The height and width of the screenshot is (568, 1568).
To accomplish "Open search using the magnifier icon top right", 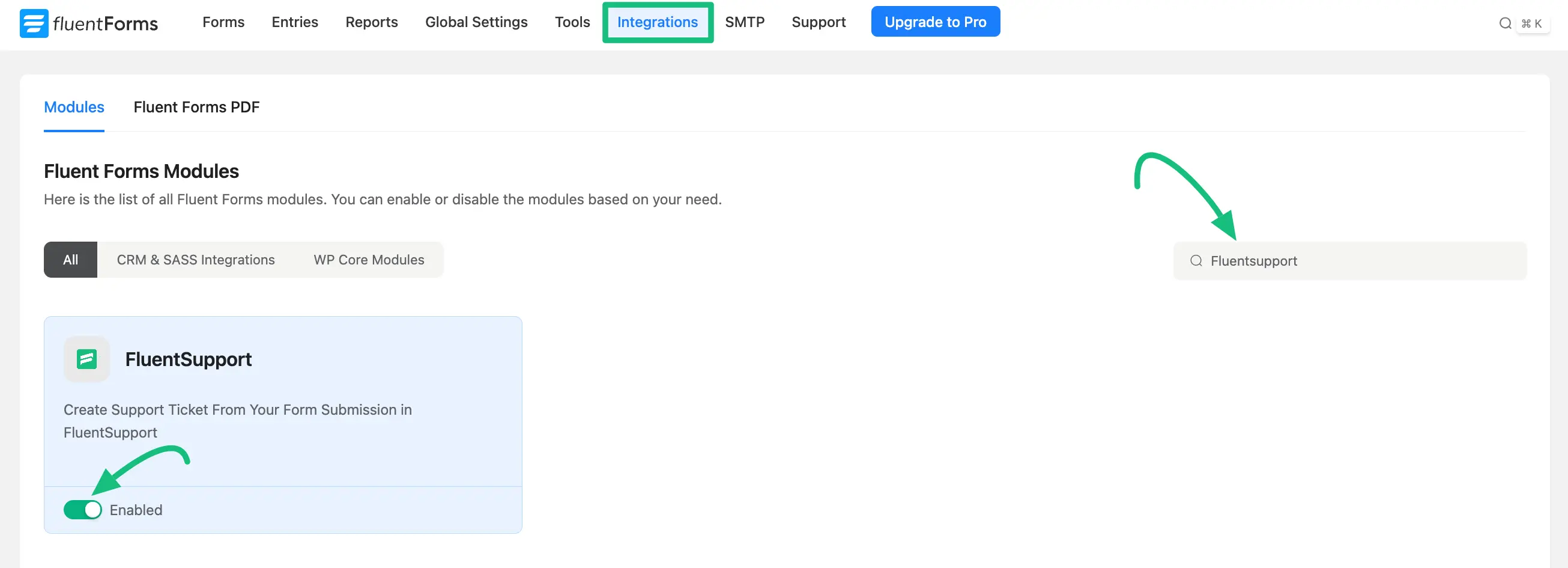I will point(1506,23).
